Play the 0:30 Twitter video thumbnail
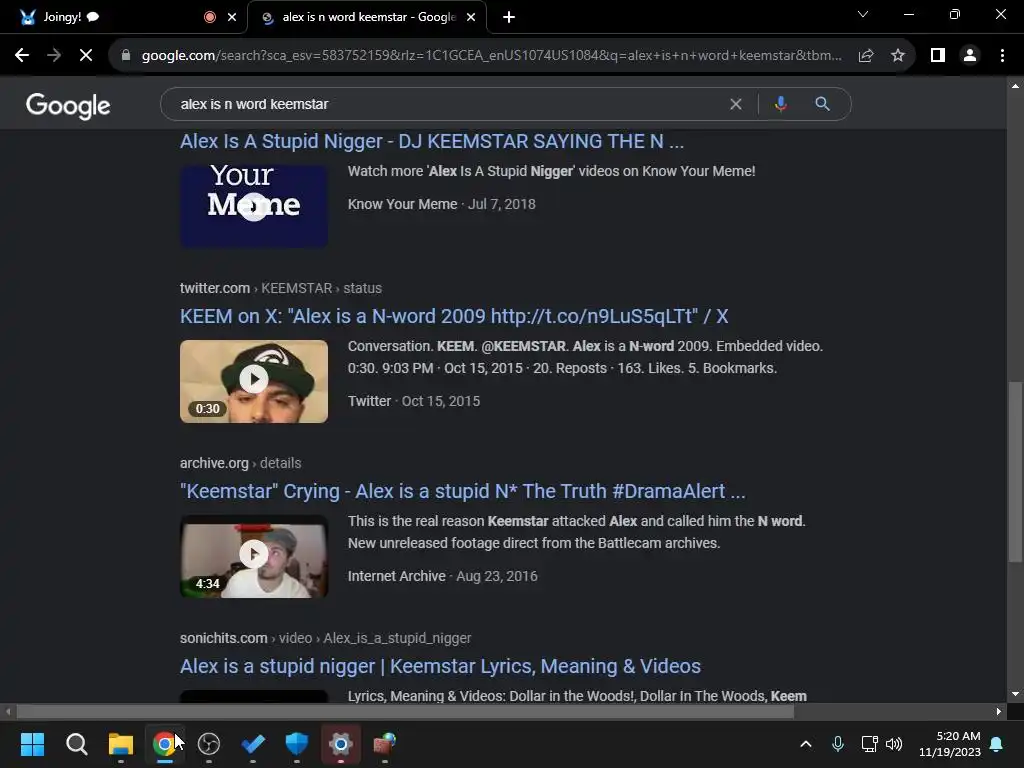 tap(254, 381)
